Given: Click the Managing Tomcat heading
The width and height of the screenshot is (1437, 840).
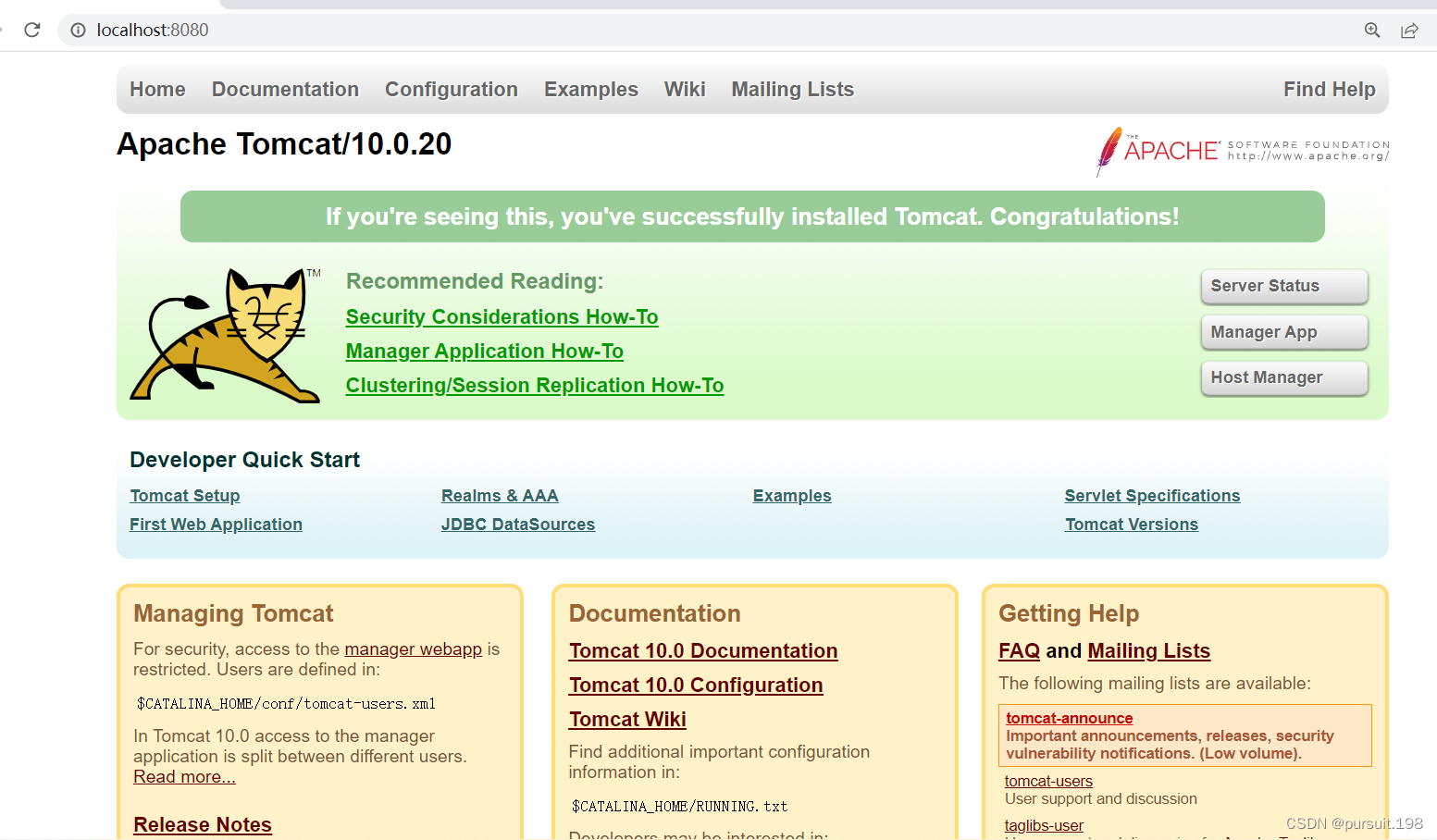Looking at the screenshot, I should [233, 613].
